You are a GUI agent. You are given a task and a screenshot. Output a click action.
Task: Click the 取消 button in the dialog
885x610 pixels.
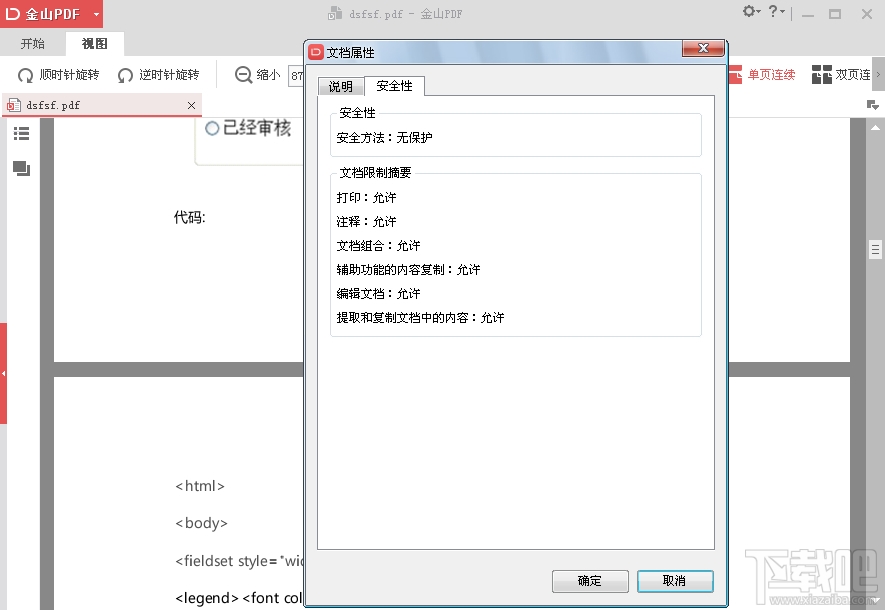pos(674,581)
